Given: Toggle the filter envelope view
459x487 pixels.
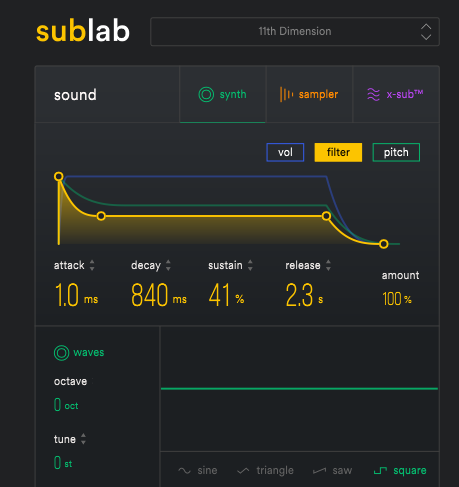Looking at the screenshot, I should 338,152.
